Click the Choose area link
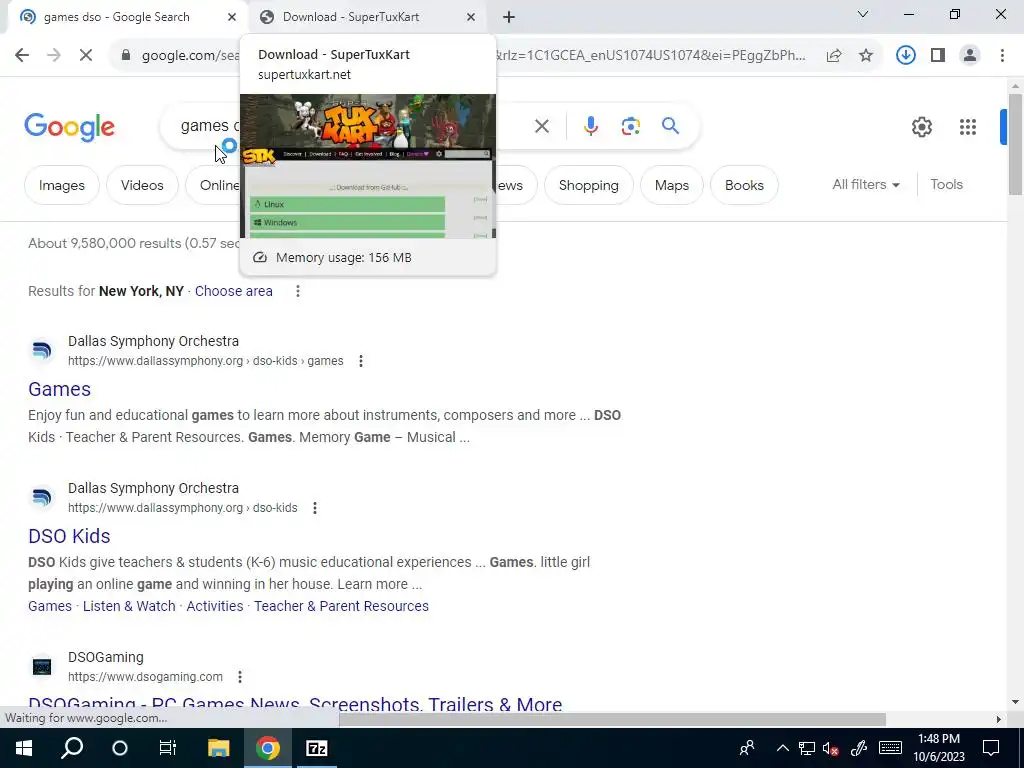The image size is (1024, 768). 234,291
